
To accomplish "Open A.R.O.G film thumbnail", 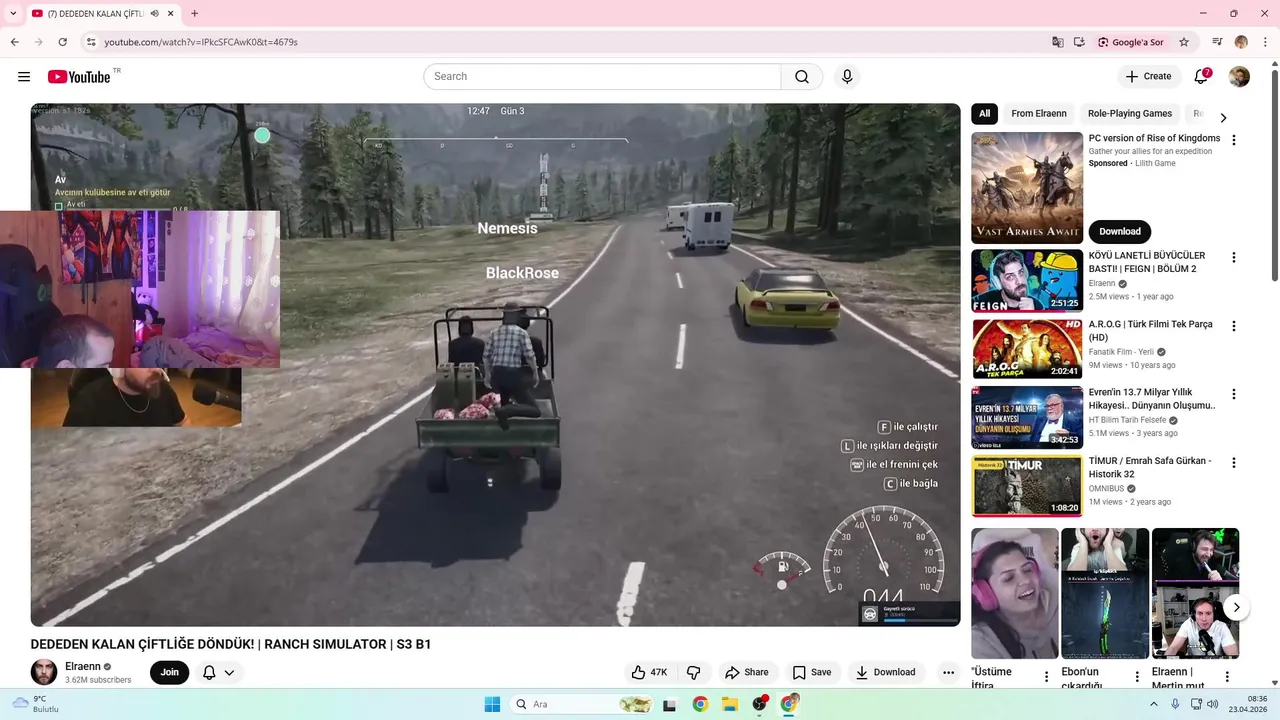I will (x=1027, y=349).
